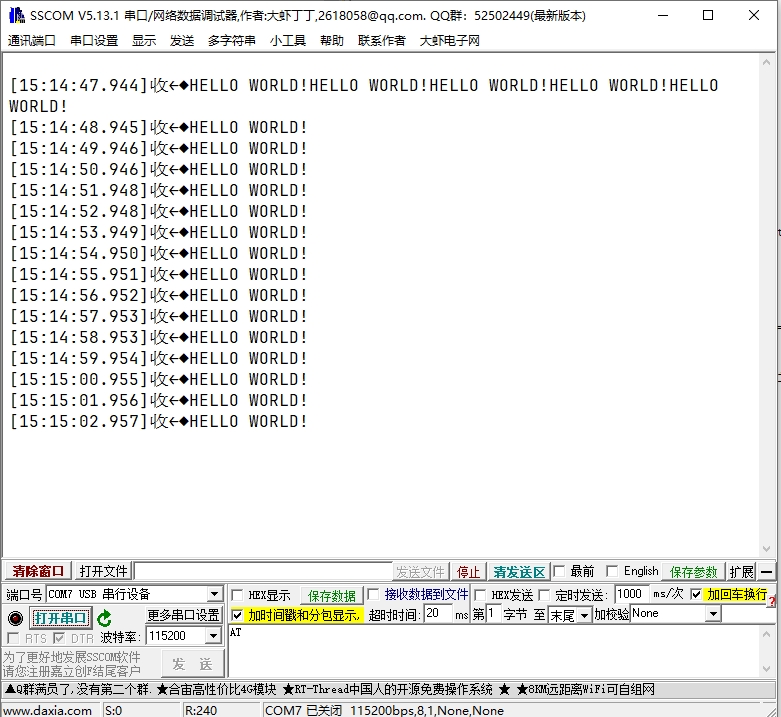This screenshot has width=781, height=717.
Task: Open the 末尾 byte range dropdown
Action: [x=584, y=616]
